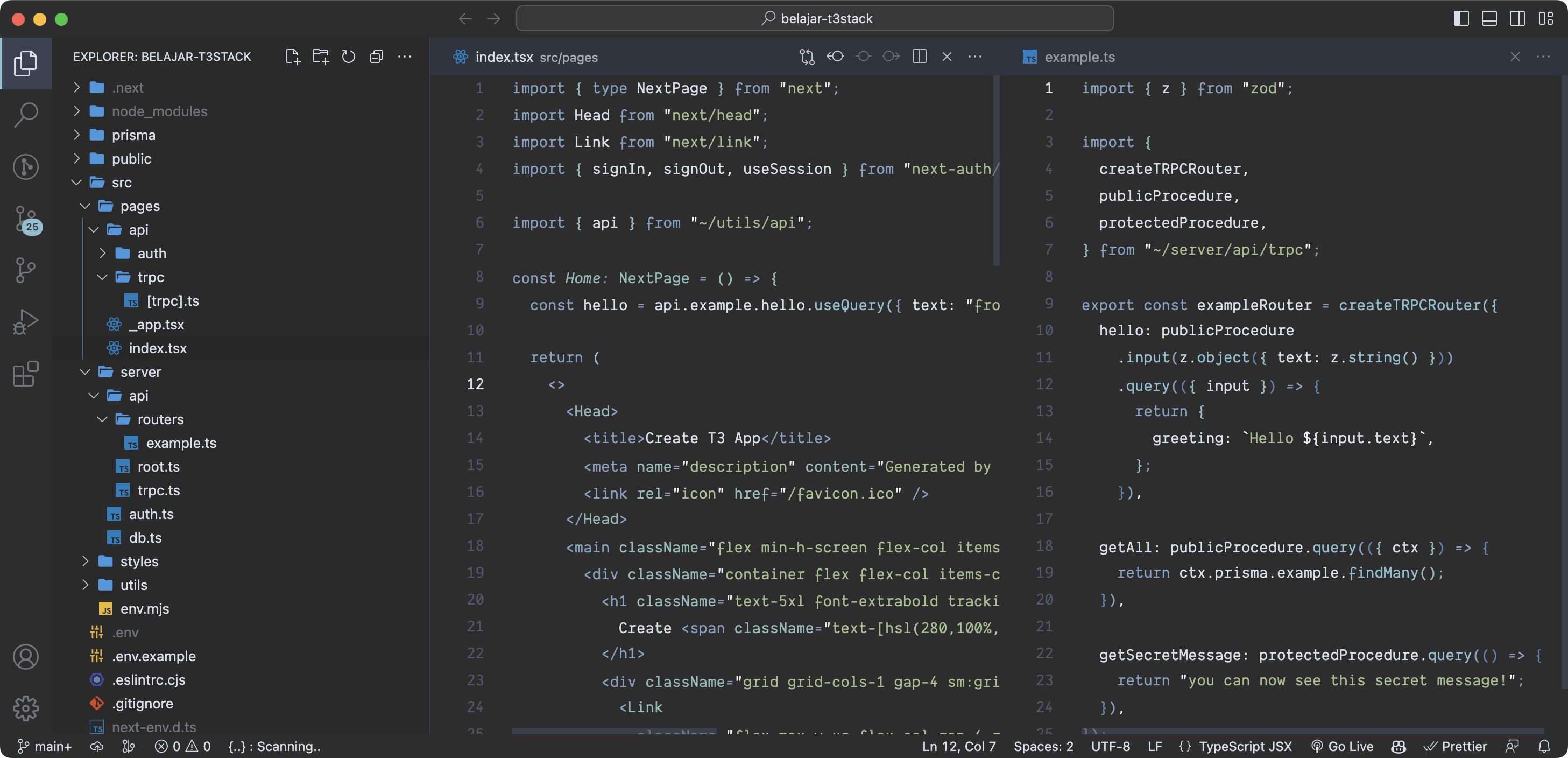The width and height of the screenshot is (1568, 758).
Task: Click Spaces: 2 indentation setting
Action: click(x=1043, y=746)
